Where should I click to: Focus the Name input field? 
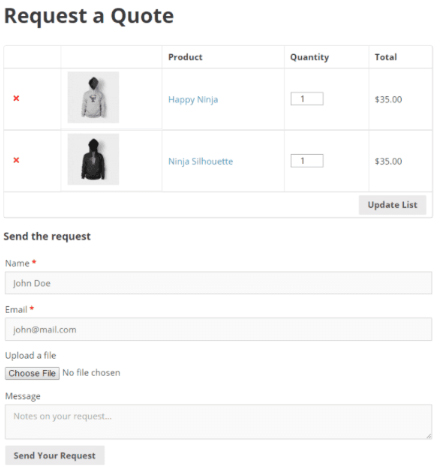click(x=218, y=283)
